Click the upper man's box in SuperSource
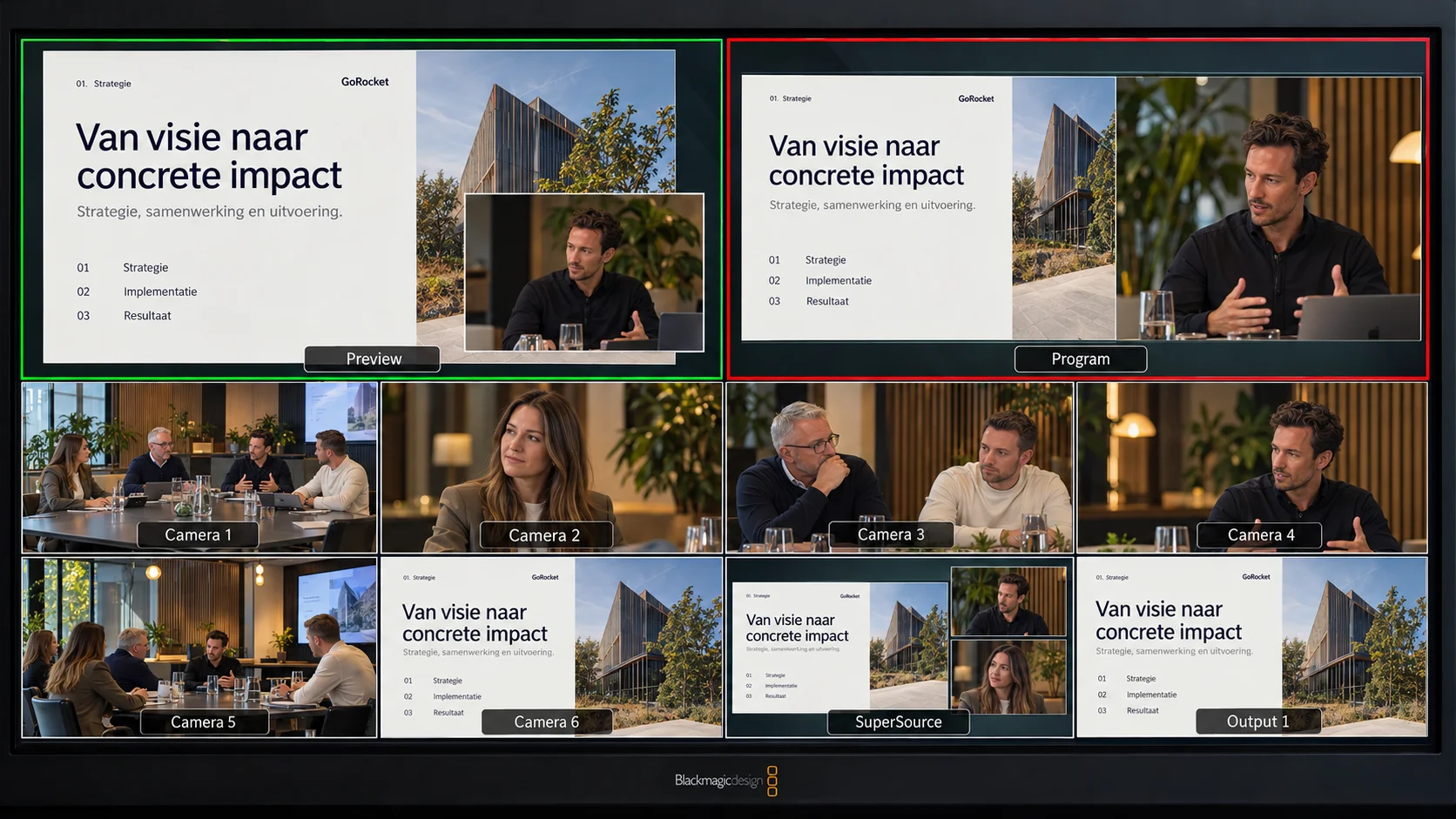This screenshot has width=1456, height=819. tap(1008, 601)
